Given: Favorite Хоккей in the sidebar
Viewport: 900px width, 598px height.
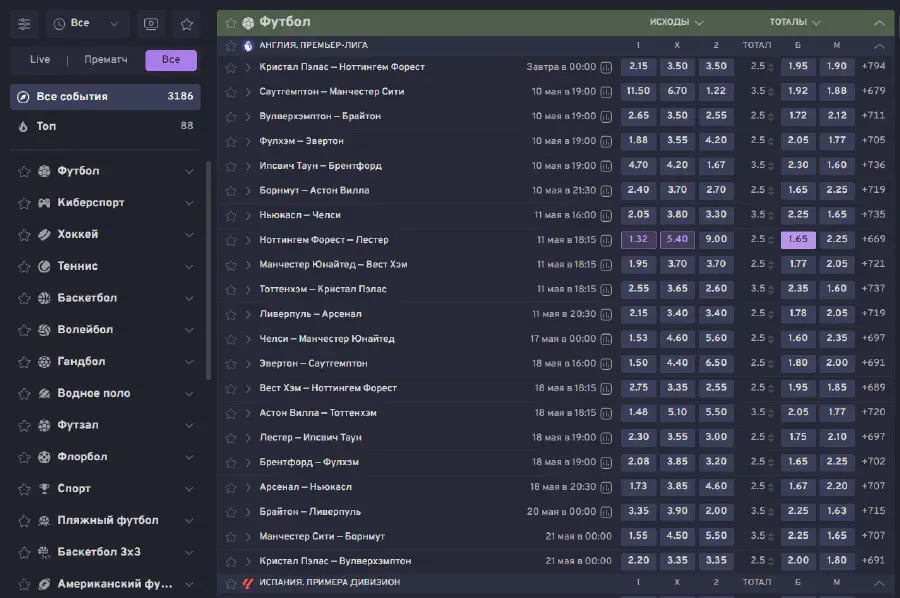Looking at the screenshot, I should pos(24,235).
